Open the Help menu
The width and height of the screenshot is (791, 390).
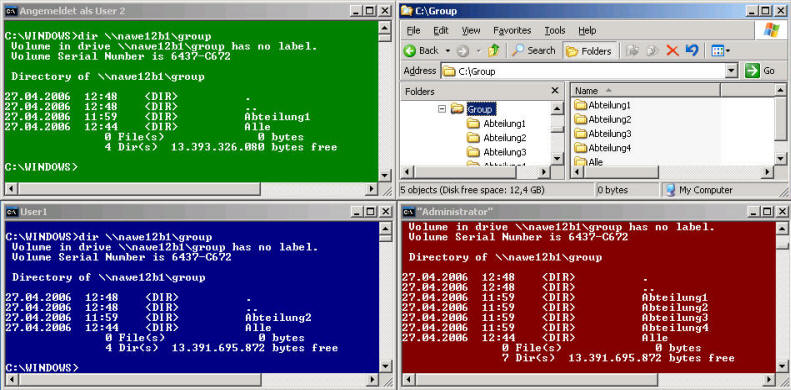click(x=587, y=31)
